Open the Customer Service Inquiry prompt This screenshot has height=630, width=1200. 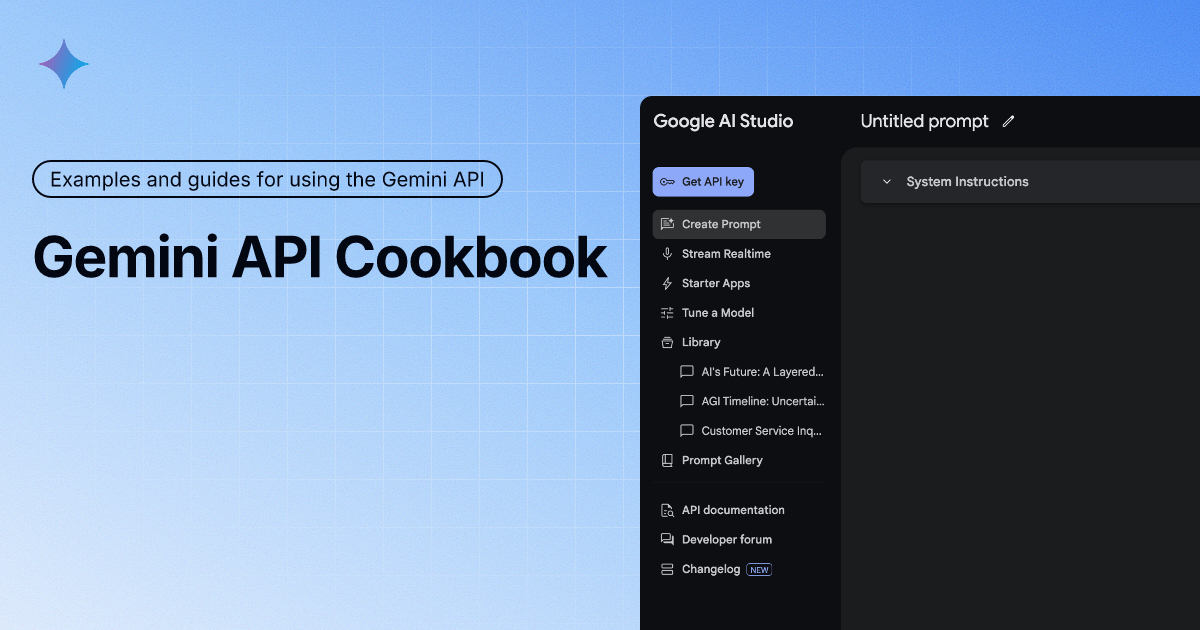761,431
